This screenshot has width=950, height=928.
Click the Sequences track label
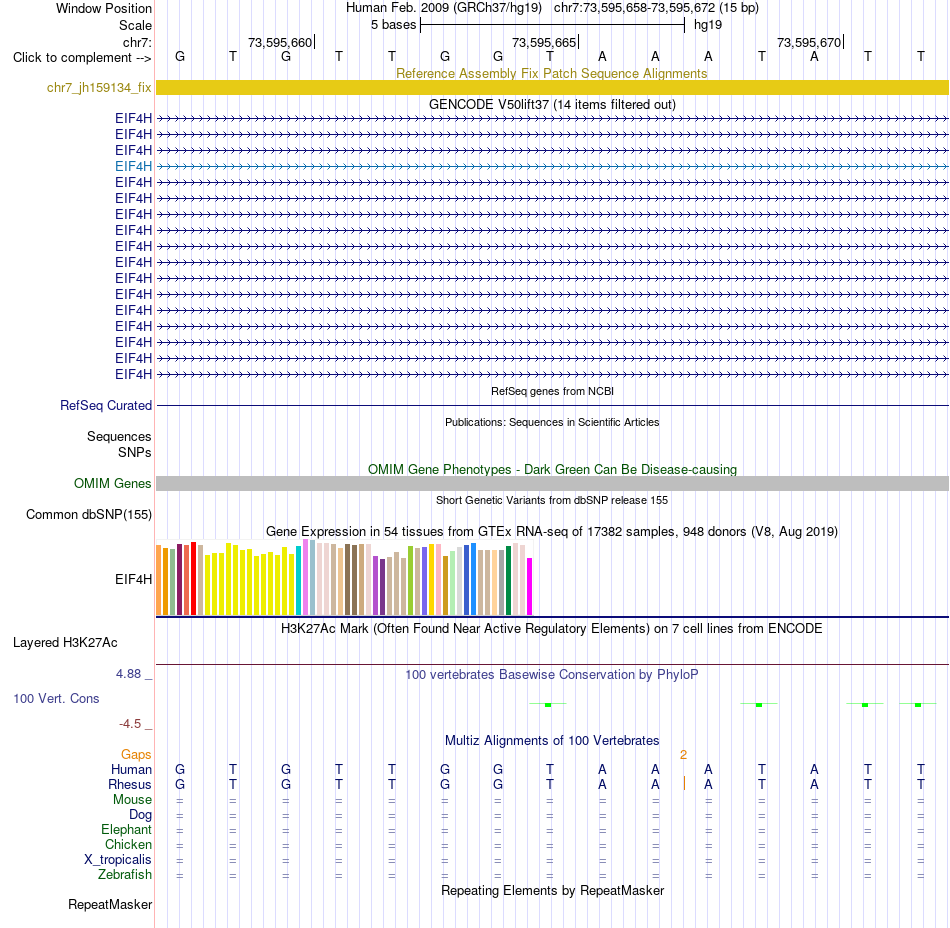point(119,436)
